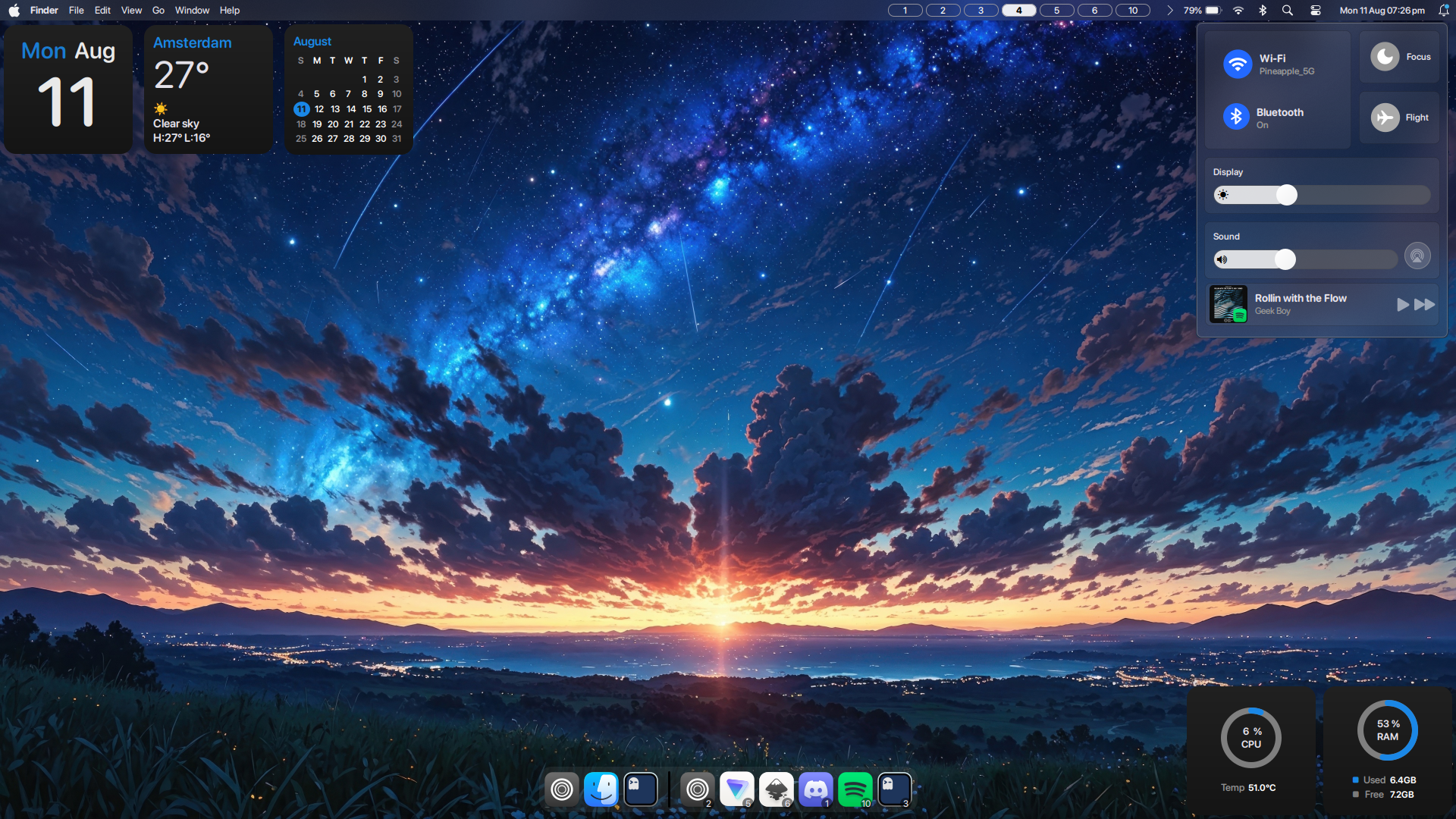Turn off Bluetooth toggle
This screenshot has height=819, width=1456.
1236,117
